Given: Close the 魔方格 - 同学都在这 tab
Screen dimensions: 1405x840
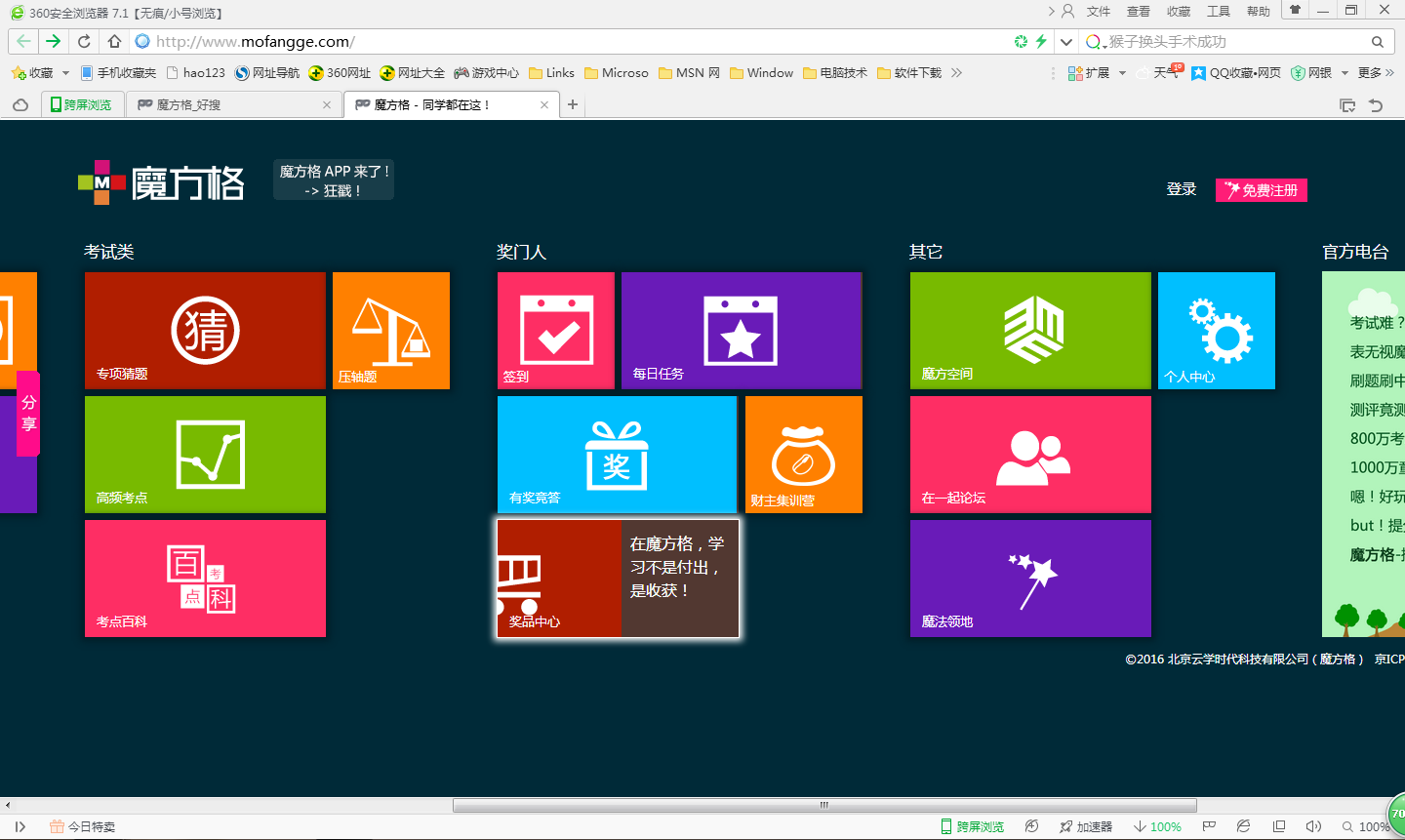Looking at the screenshot, I should pyautogui.click(x=544, y=105).
